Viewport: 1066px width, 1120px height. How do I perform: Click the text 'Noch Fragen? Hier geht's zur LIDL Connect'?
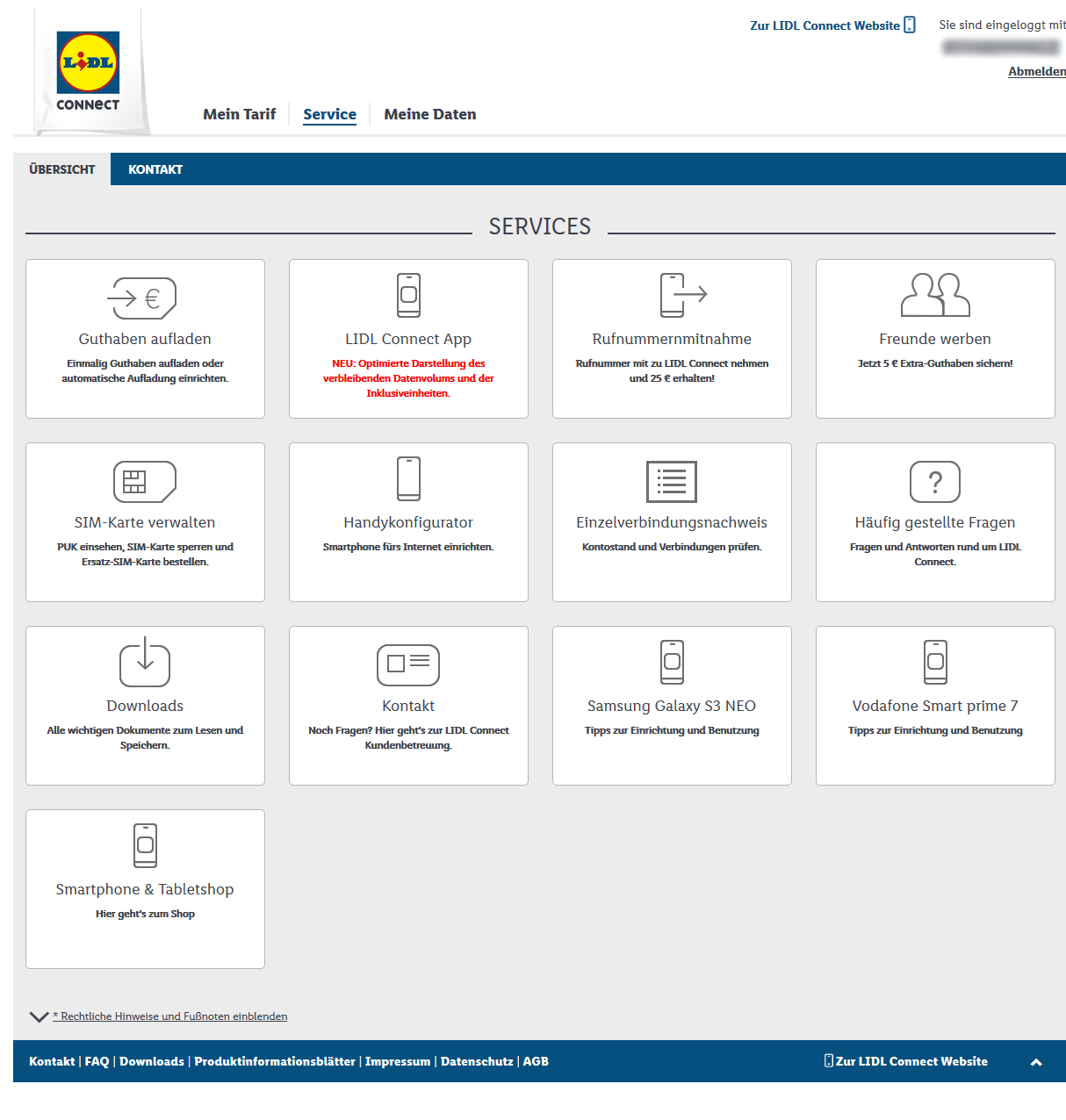408,730
